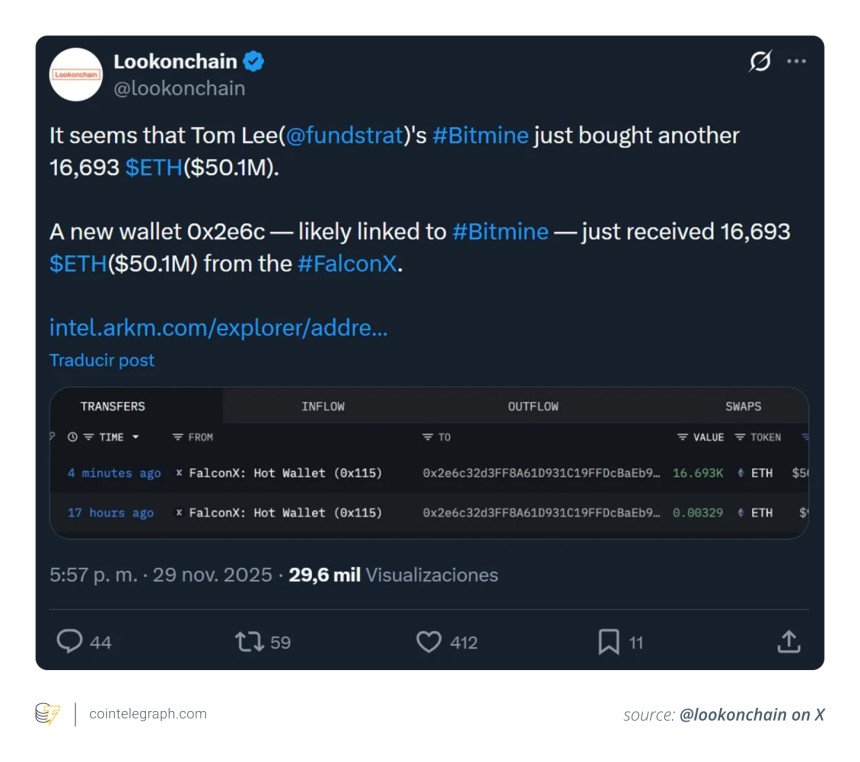Switch to the OUTFLOW tab
The height and width of the screenshot is (762, 860).
tap(533, 406)
